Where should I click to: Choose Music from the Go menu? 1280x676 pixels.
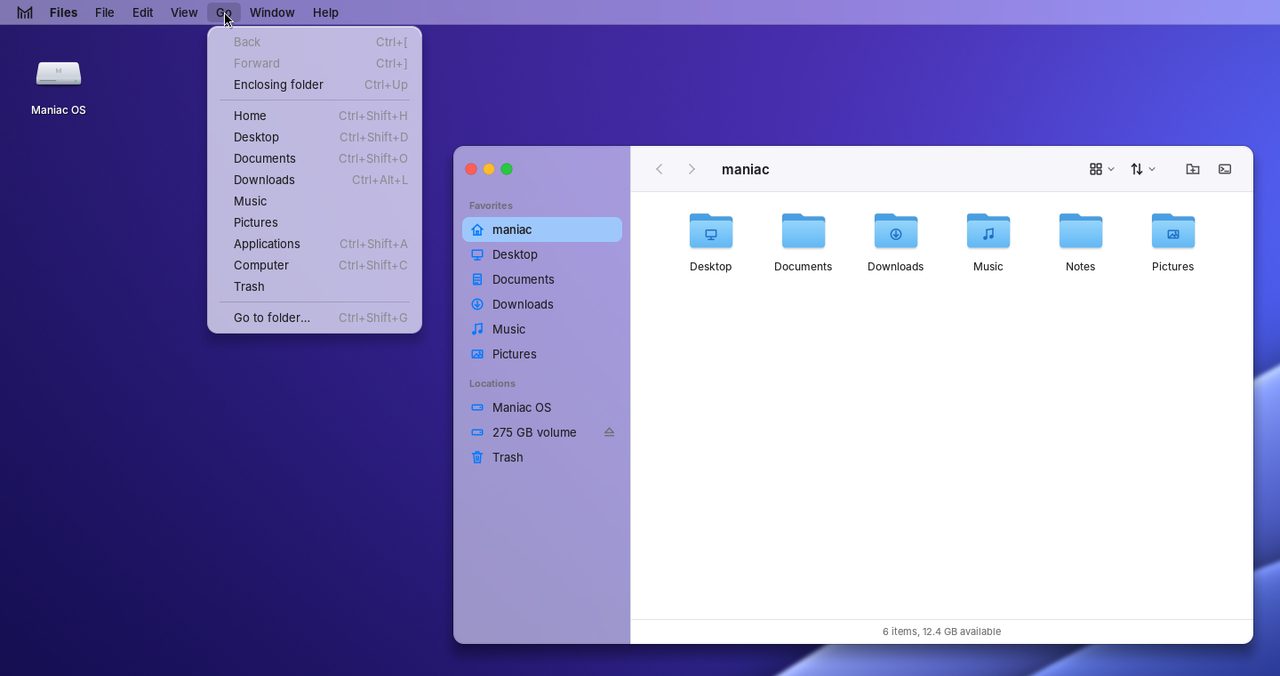tap(314, 201)
